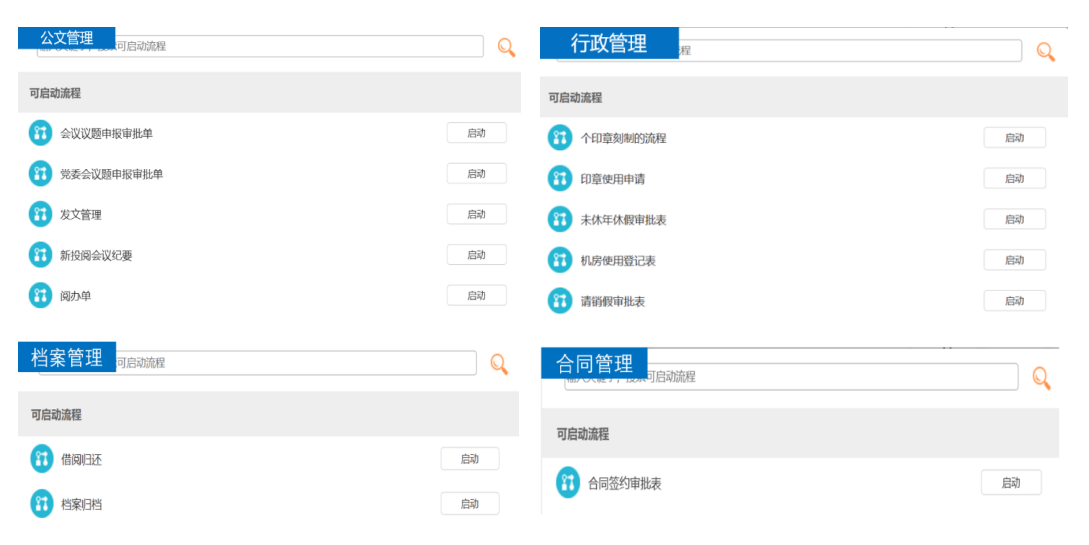Image resolution: width=1089 pixels, height=545 pixels.
Task: Click the 请销假审批表 row label
Action: (613, 301)
